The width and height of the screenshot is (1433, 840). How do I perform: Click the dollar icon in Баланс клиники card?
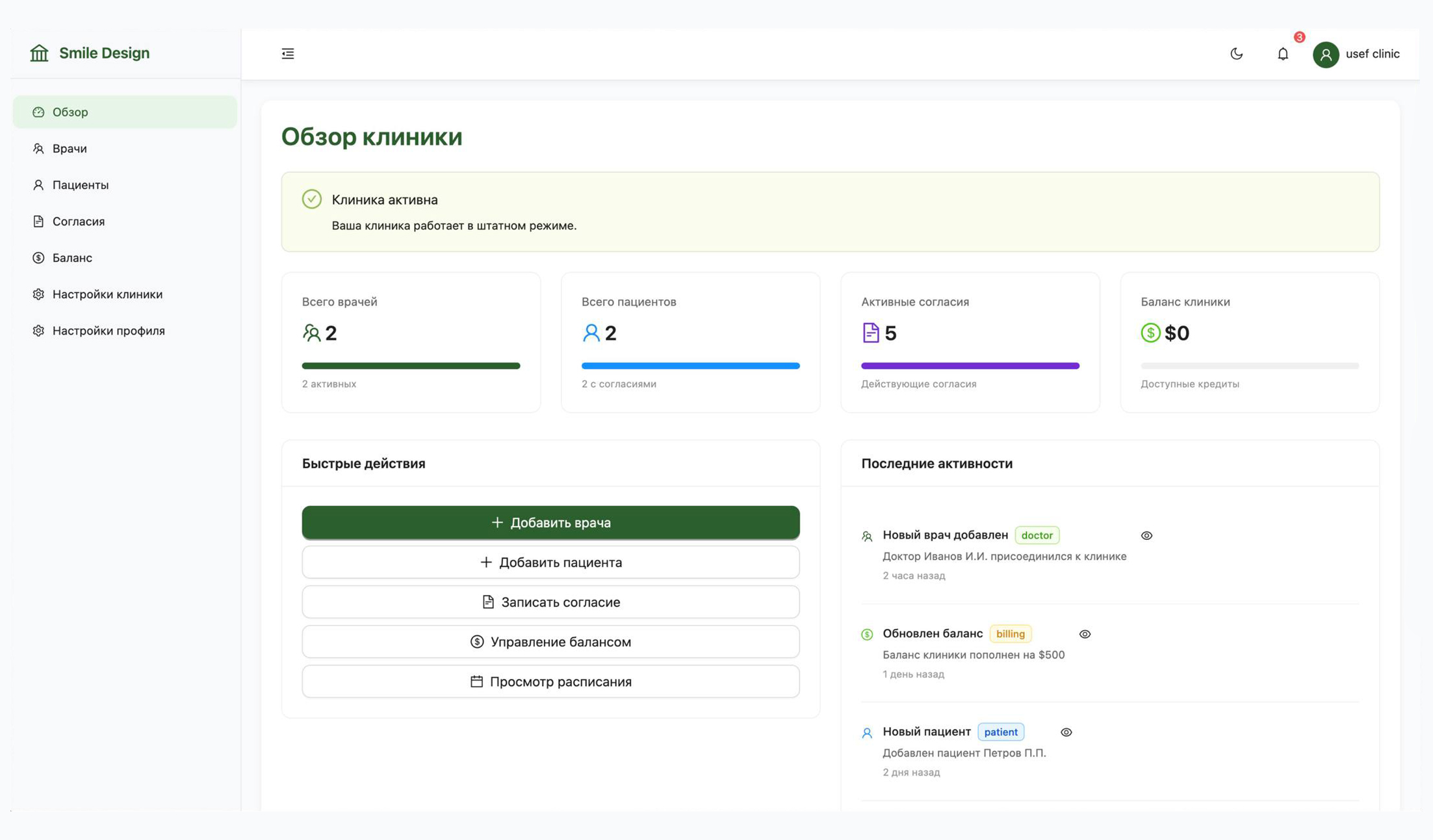pos(1150,333)
